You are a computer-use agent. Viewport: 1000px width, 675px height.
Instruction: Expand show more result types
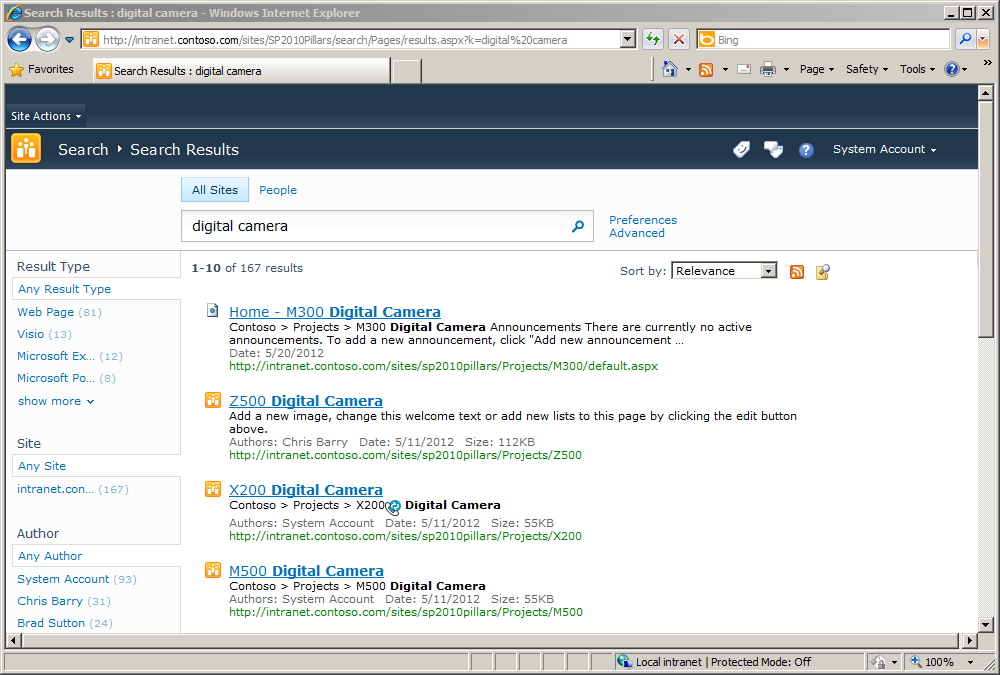56,401
